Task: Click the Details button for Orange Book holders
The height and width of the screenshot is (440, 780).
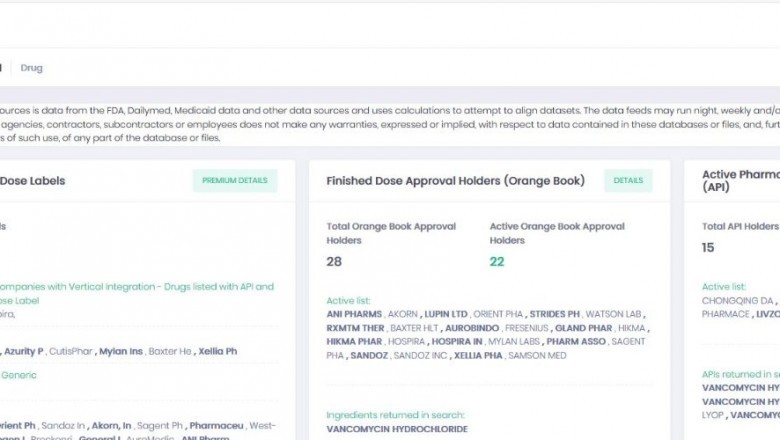Action: click(x=628, y=181)
